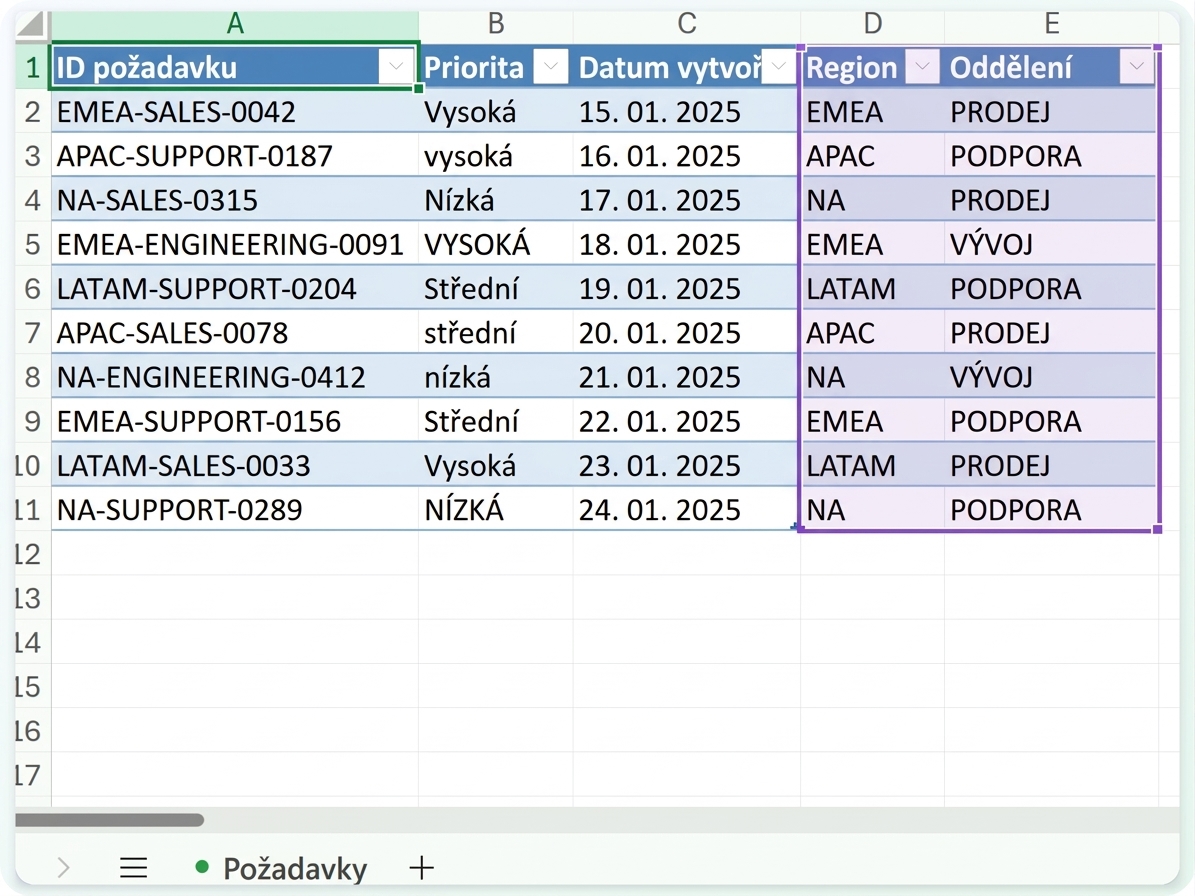Click Region cell NA in row 11
The height and width of the screenshot is (896, 1195).
tap(873, 509)
